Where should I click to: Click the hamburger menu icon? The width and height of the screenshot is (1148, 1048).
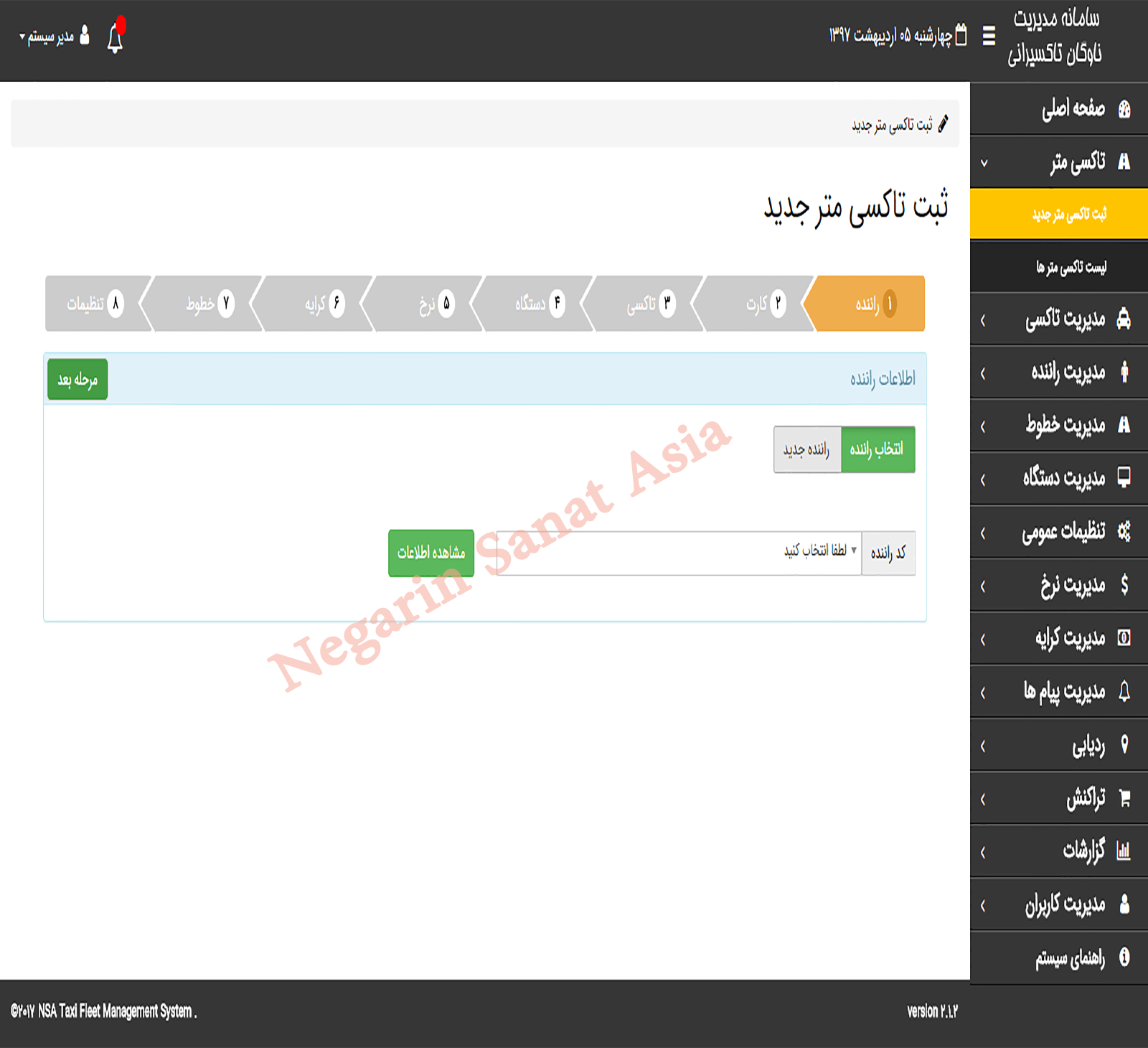pos(988,36)
